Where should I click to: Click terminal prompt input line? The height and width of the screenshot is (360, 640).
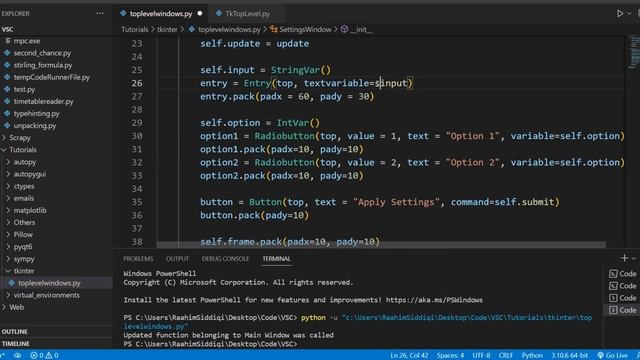pyautogui.click(x=211, y=344)
